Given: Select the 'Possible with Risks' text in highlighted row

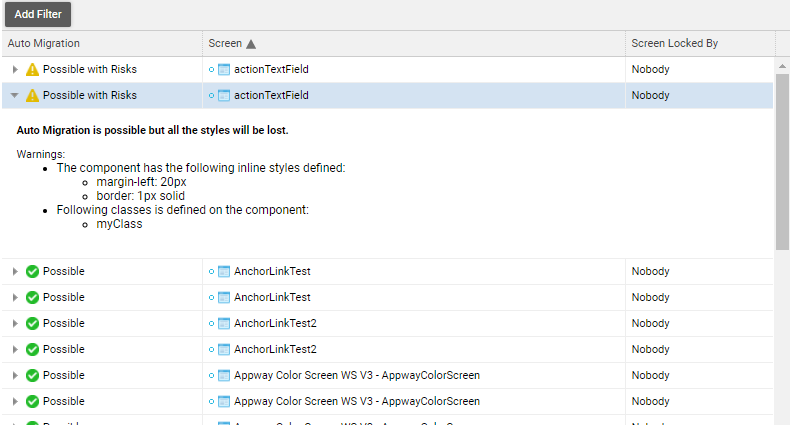Looking at the screenshot, I should 90,95.
